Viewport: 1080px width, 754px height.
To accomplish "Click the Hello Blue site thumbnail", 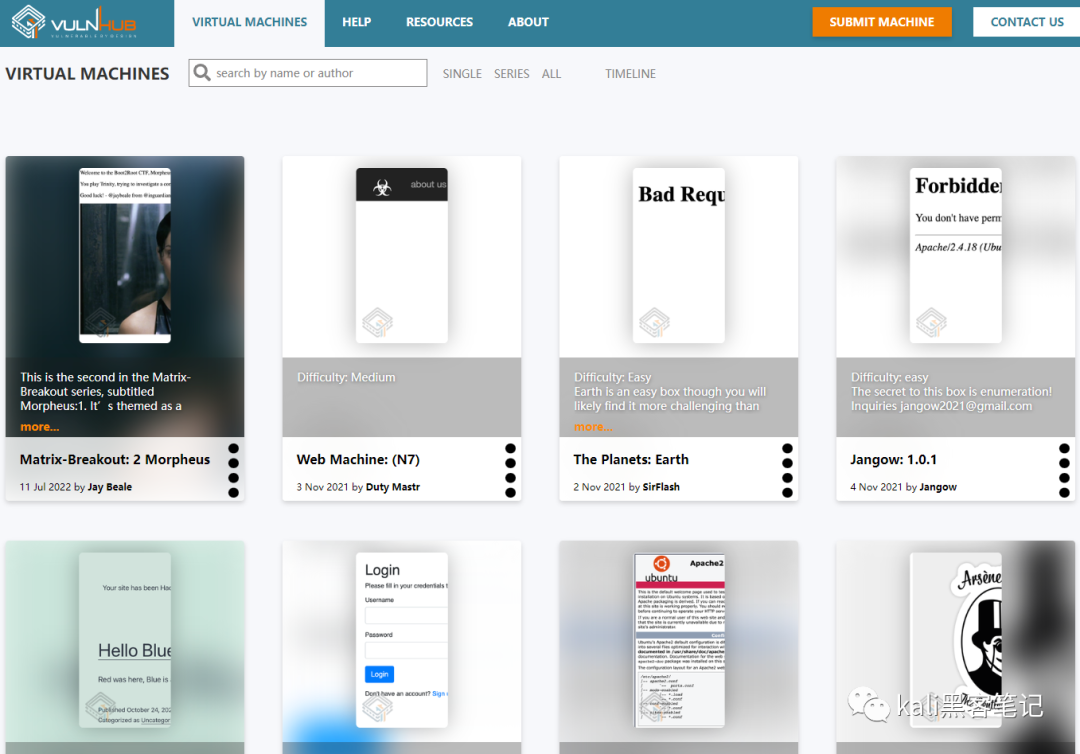I will click(125, 640).
